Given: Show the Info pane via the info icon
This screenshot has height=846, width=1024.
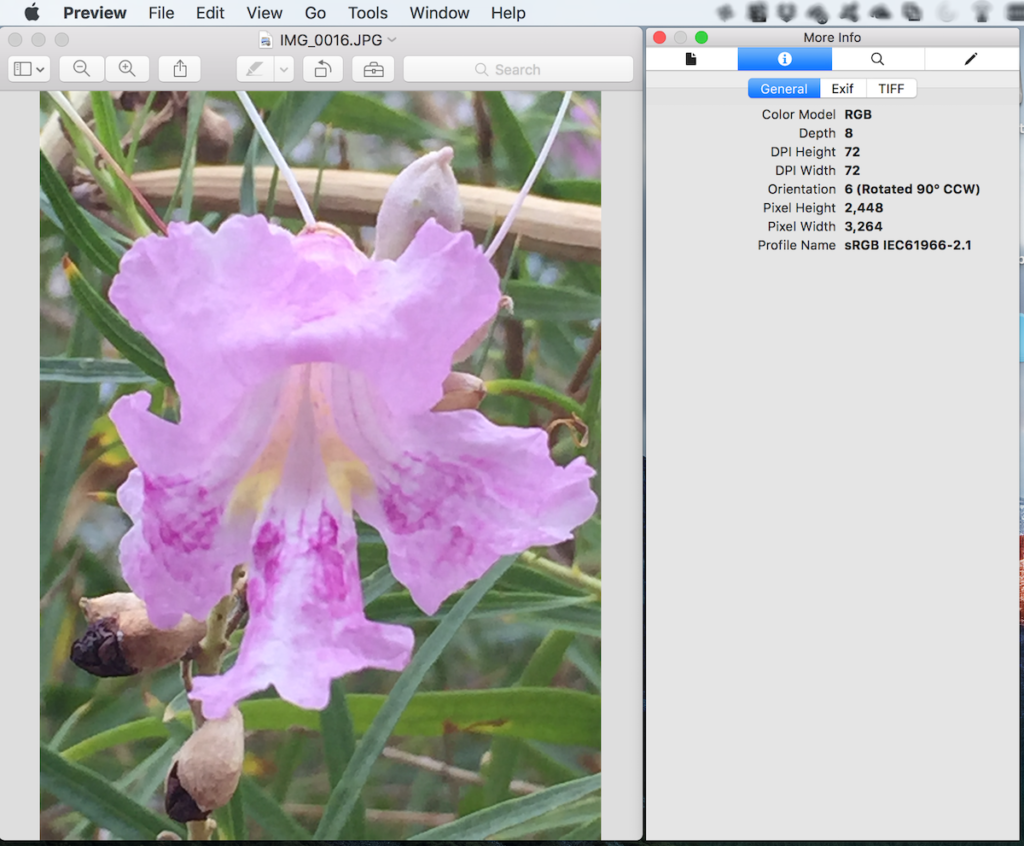Looking at the screenshot, I should coord(784,59).
